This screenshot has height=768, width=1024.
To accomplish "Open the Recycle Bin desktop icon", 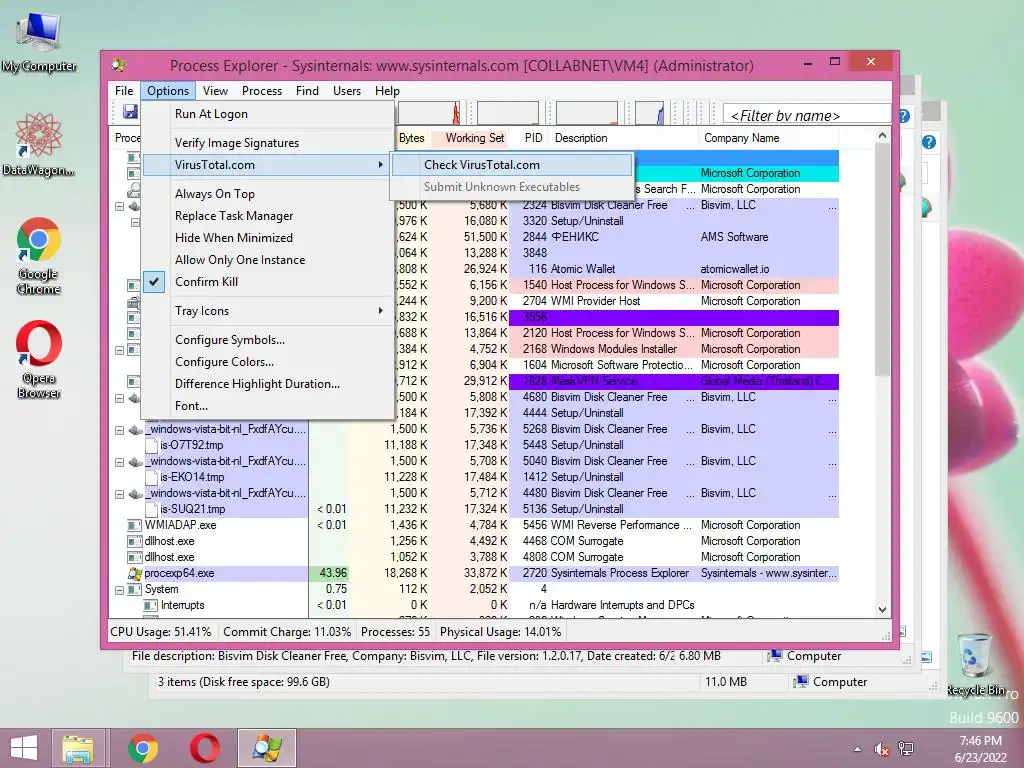I will point(976,664).
